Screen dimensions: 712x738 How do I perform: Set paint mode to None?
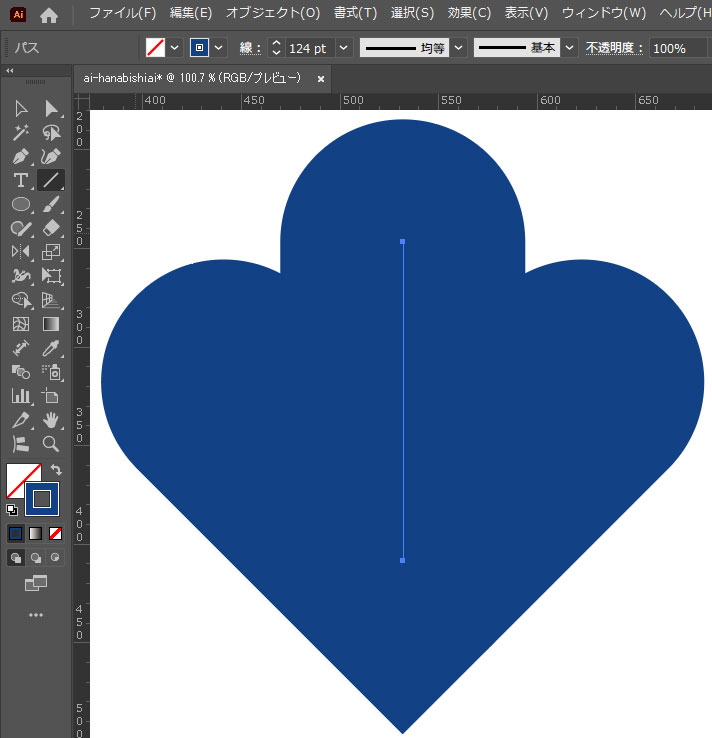click(x=56, y=533)
